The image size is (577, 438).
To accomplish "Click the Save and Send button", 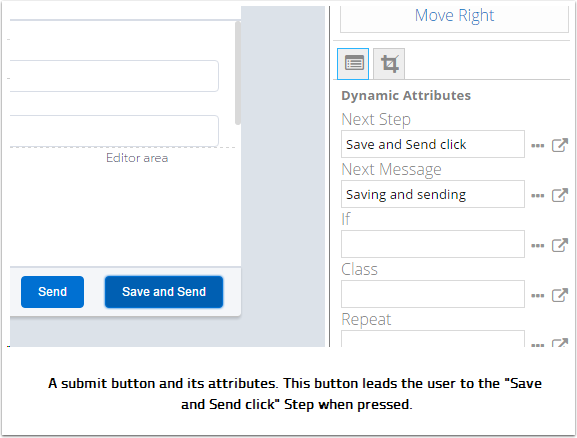I will click(164, 292).
